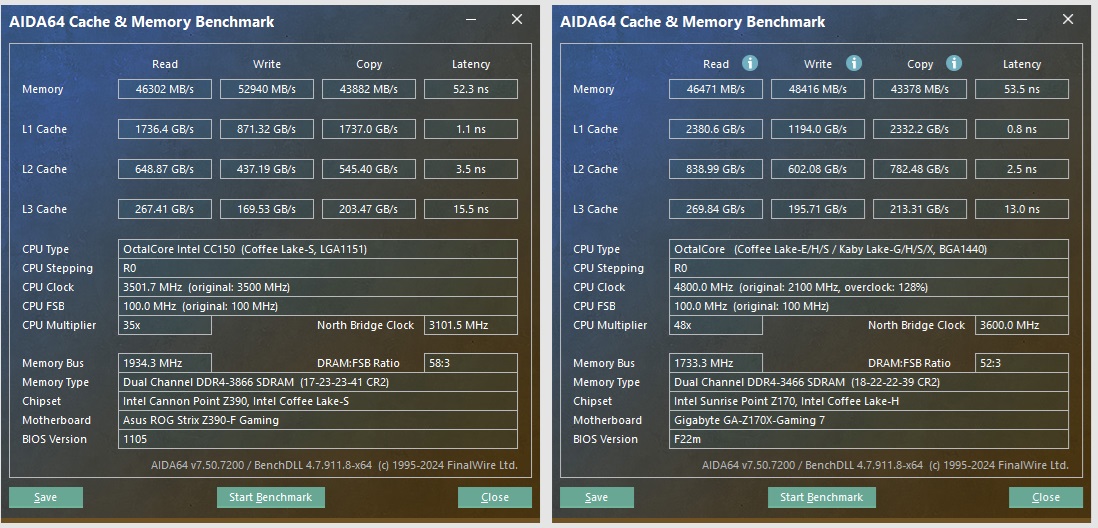The height and width of the screenshot is (528, 1098).
Task: Select DDR4-3466 SDRAM memory type field
Action: pyautogui.click(x=869, y=382)
